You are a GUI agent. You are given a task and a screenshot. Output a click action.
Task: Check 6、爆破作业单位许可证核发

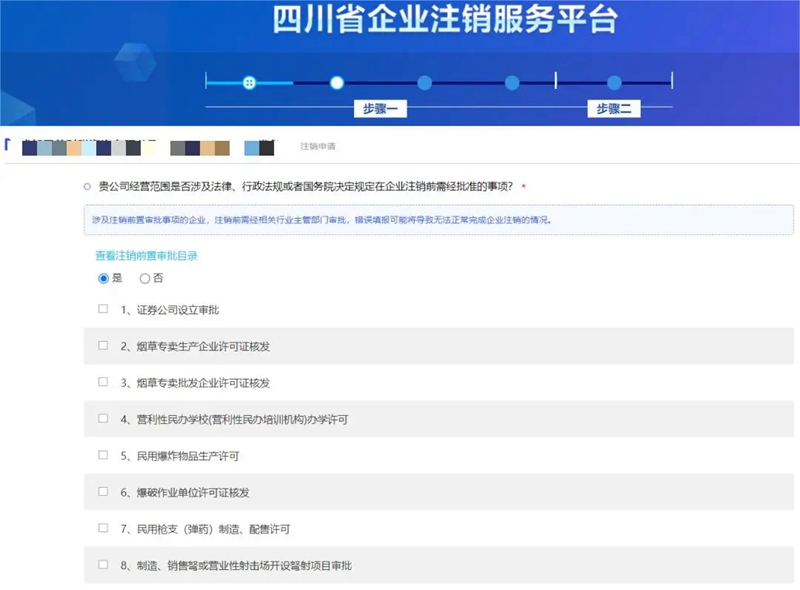[103, 491]
